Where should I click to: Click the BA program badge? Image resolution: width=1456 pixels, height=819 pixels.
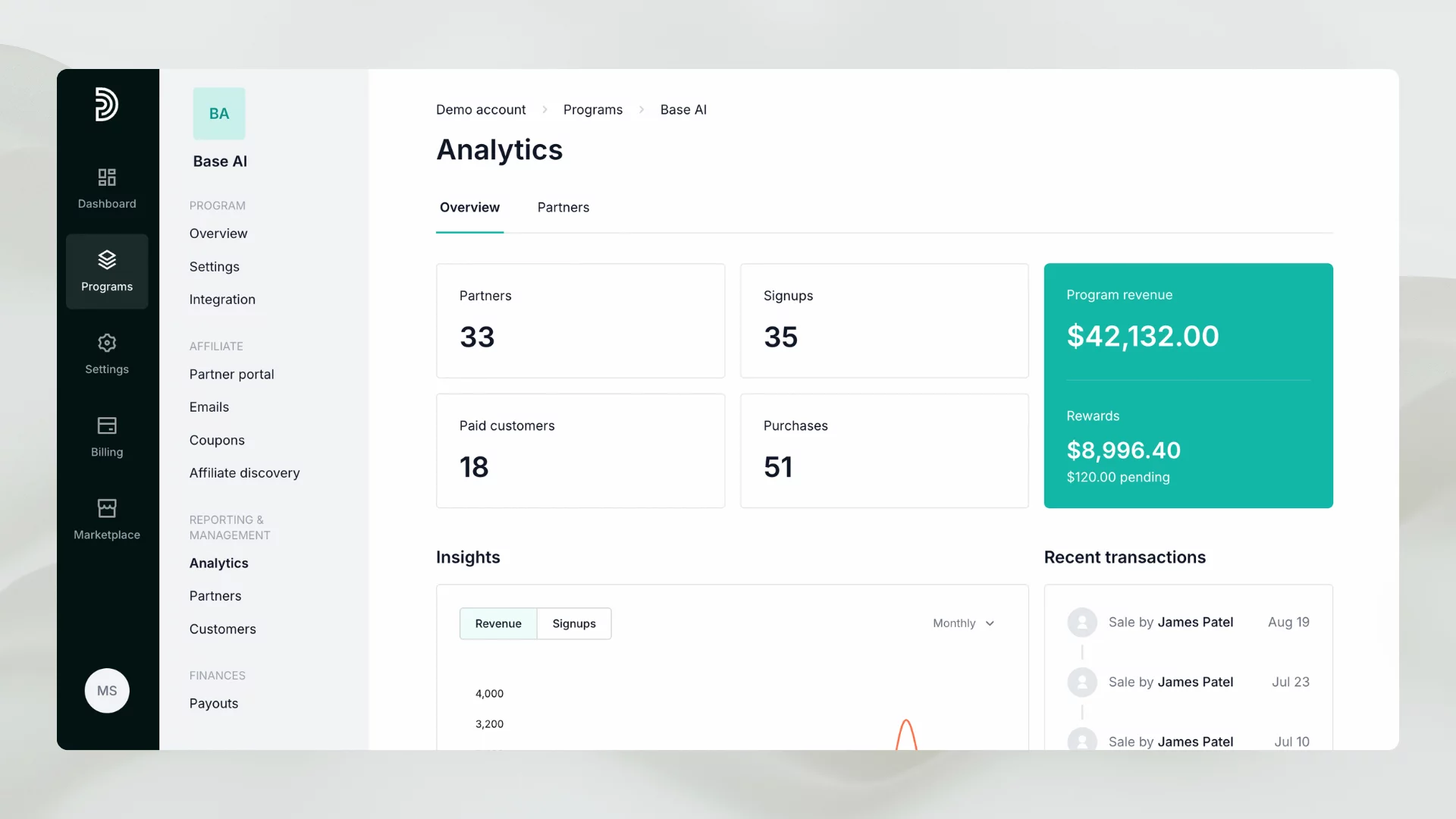point(219,114)
